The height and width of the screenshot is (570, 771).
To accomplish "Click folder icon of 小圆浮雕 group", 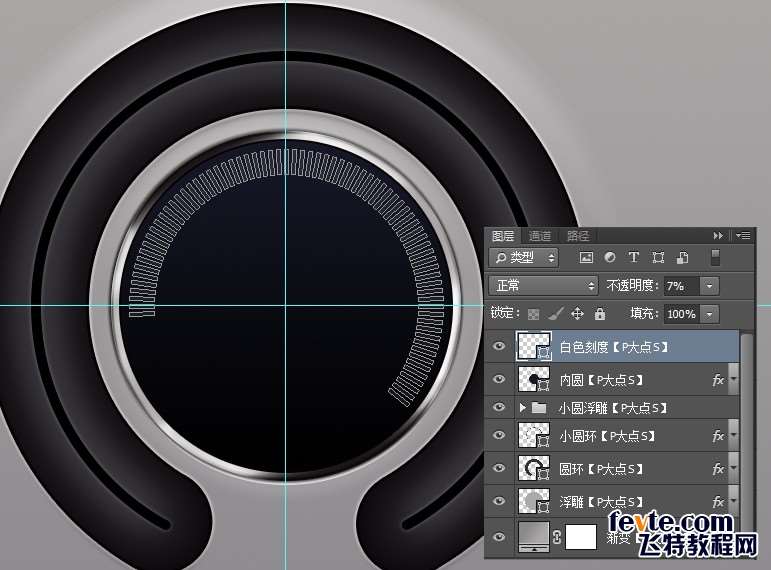I will [539, 408].
